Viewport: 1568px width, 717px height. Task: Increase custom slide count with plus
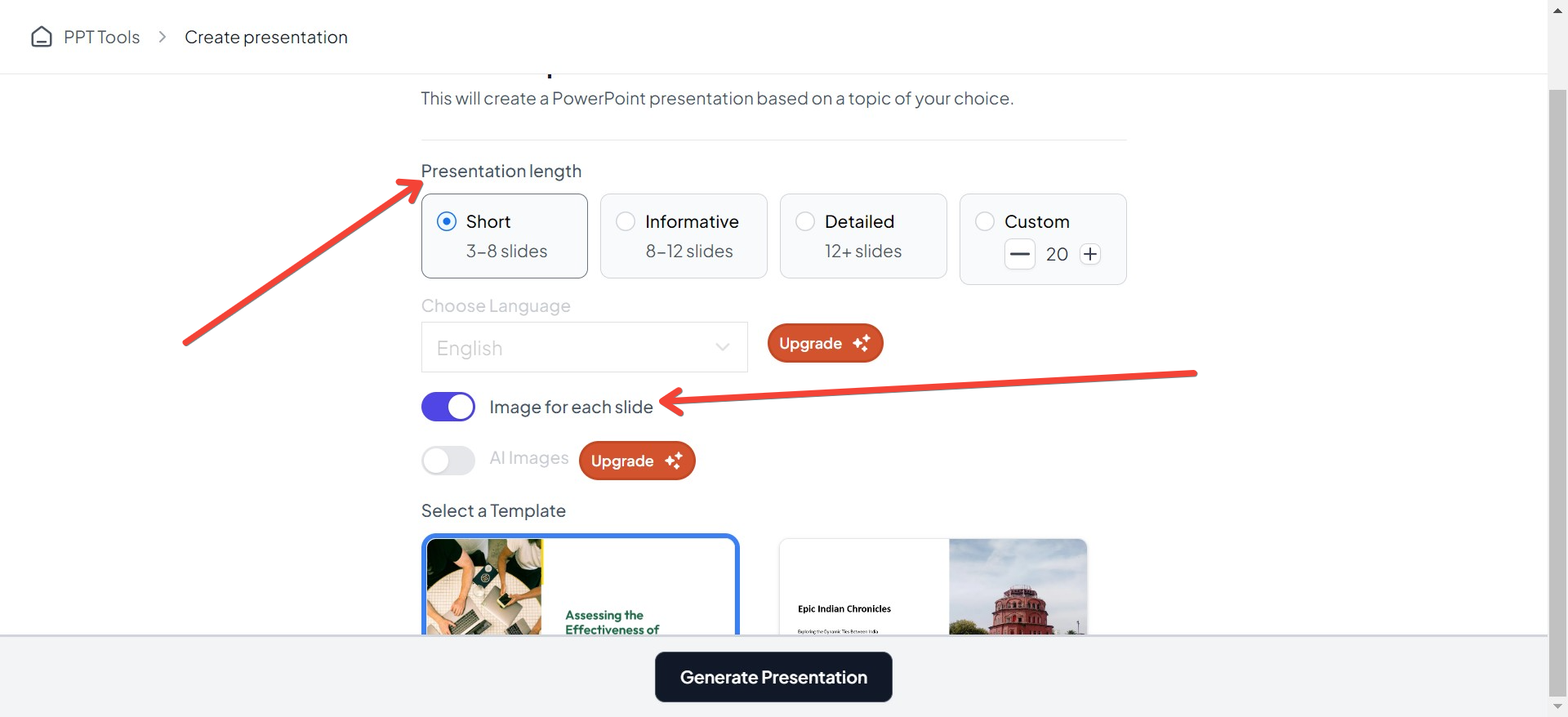[1090, 254]
